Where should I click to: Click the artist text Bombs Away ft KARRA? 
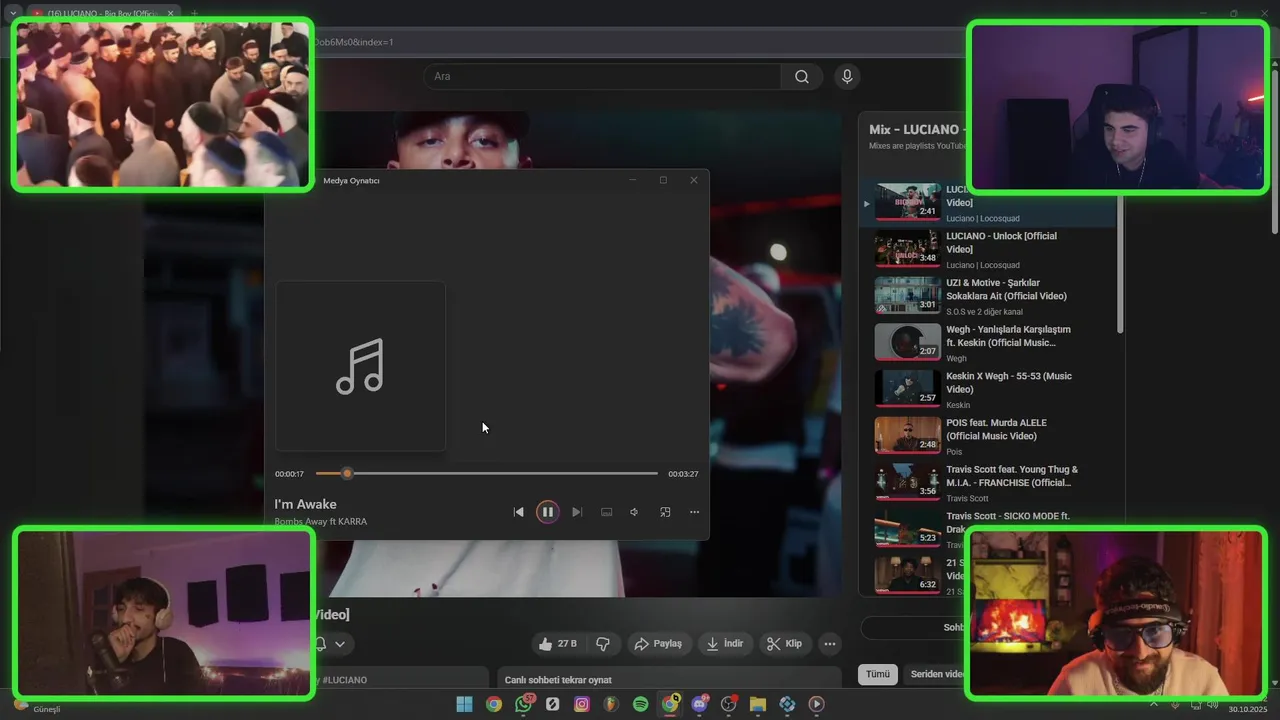pos(320,521)
